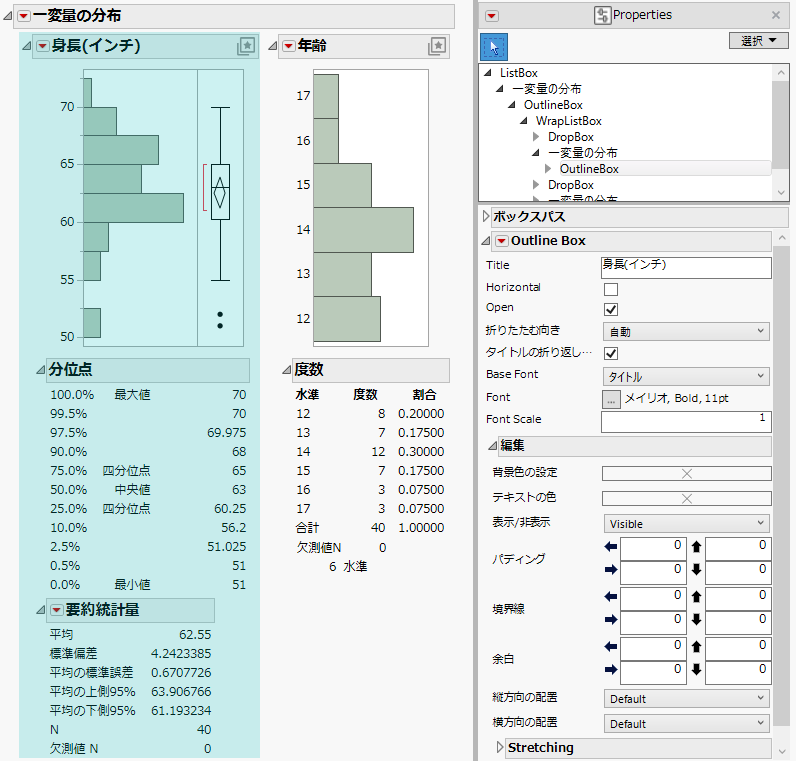Open red triangle menu of Outline Box
The image size is (796, 761).
click(x=501, y=241)
